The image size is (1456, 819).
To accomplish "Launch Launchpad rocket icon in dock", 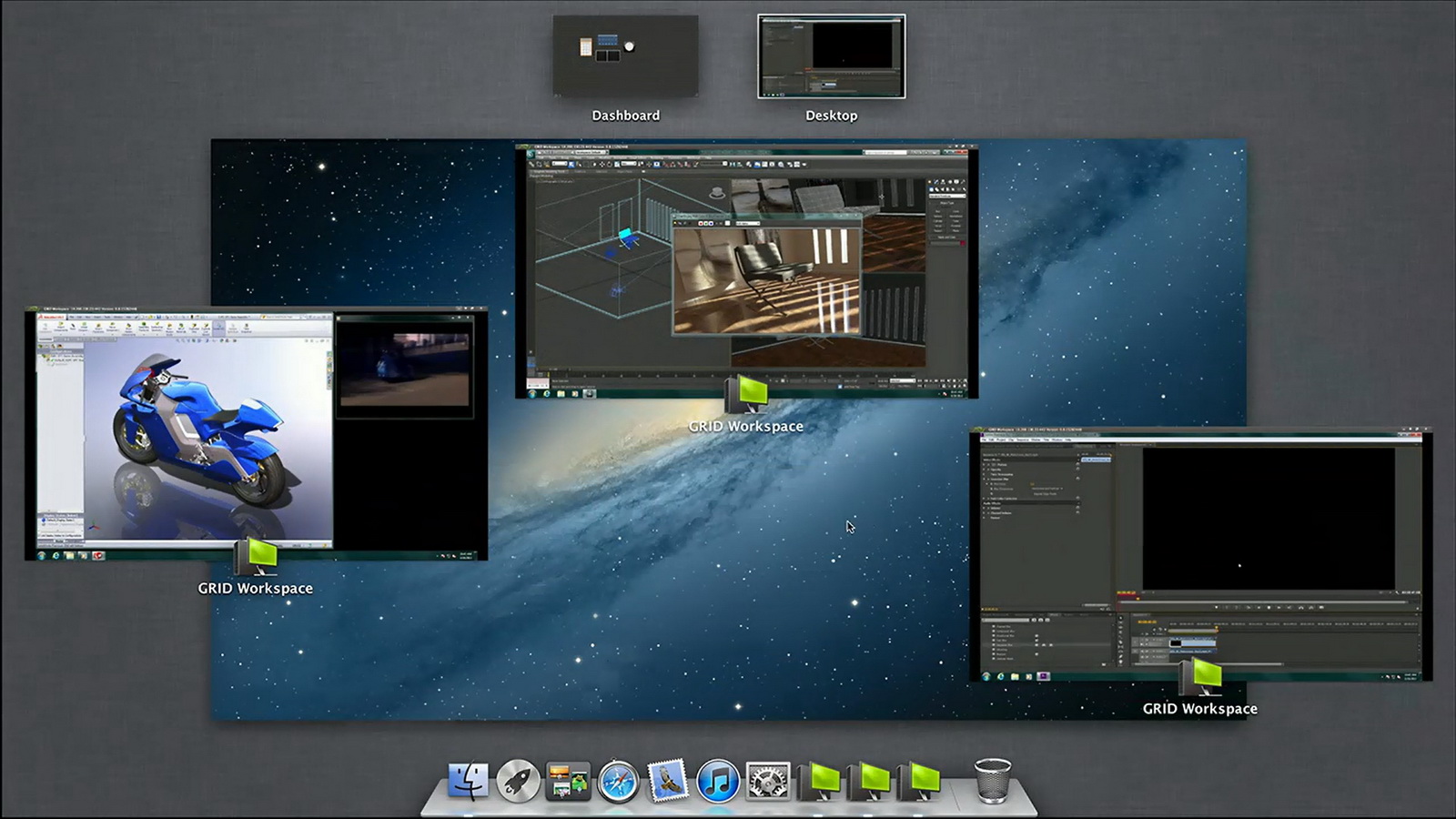I will (x=518, y=781).
